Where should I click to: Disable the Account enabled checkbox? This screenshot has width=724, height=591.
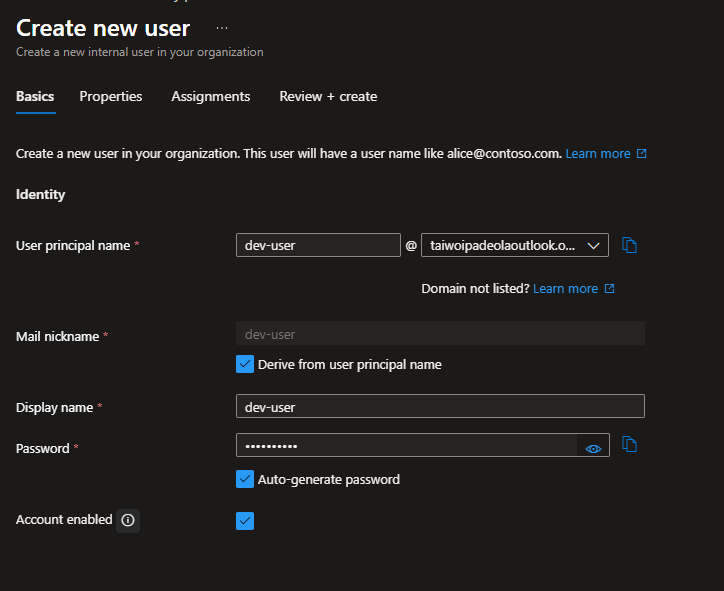click(245, 521)
